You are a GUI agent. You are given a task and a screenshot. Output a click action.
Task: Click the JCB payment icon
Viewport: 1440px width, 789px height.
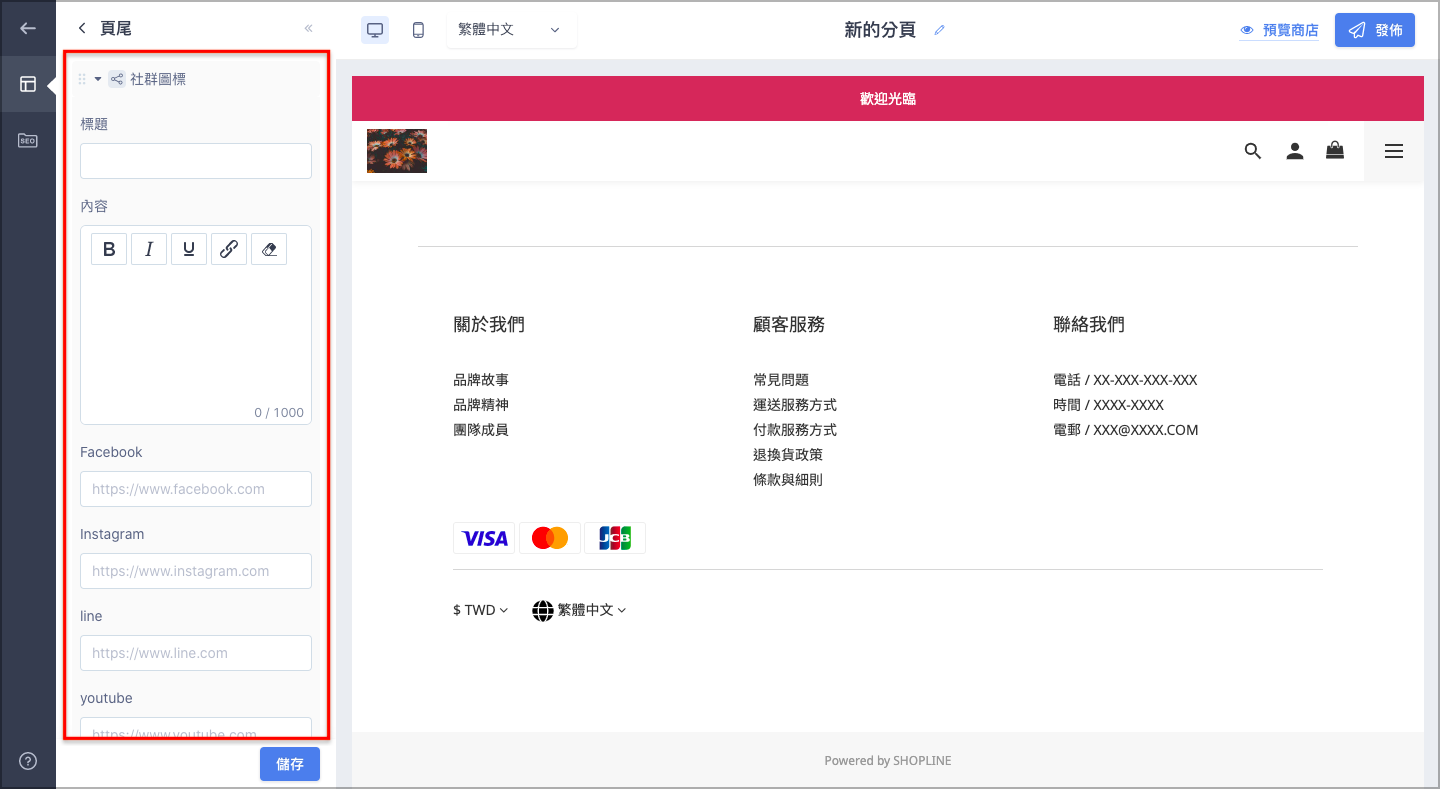(x=615, y=538)
